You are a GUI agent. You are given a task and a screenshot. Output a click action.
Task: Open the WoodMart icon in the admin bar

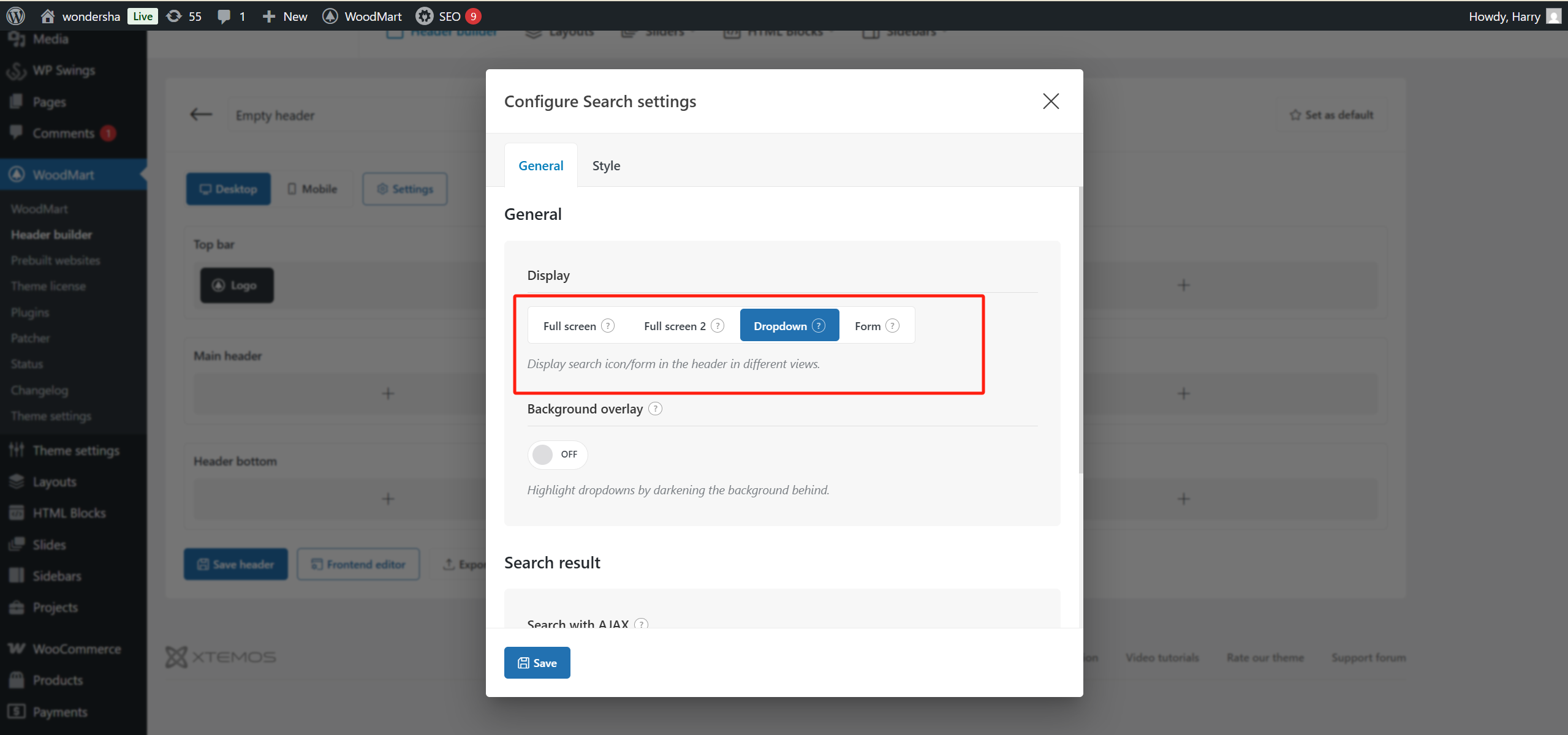pos(331,16)
